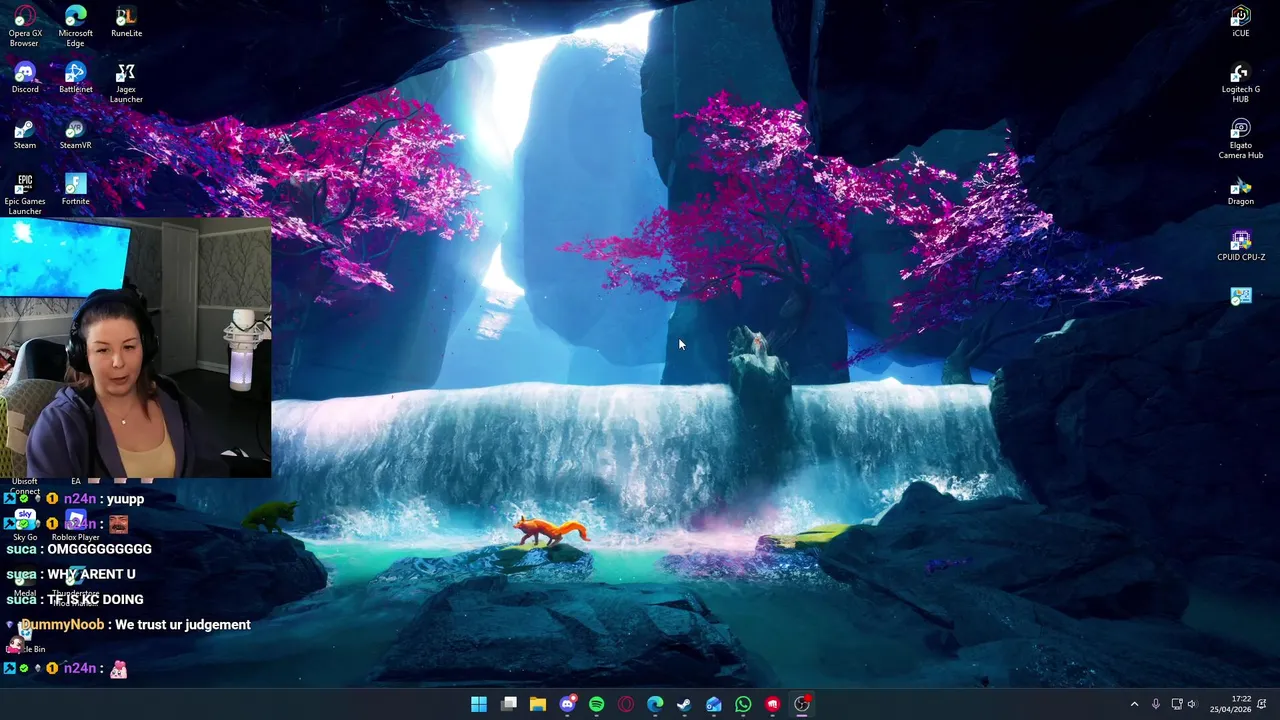The image size is (1280, 720).
Task: Select the SteamVR desktop icon
Action: tap(76, 133)
